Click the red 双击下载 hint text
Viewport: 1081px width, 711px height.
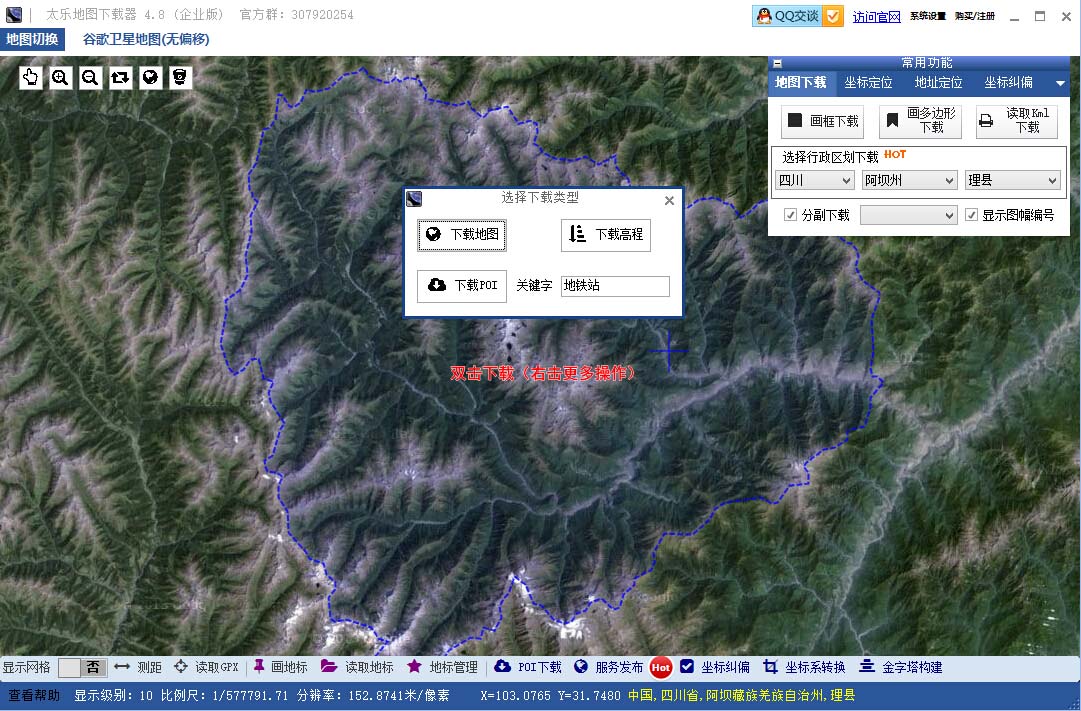click(543, 373)
